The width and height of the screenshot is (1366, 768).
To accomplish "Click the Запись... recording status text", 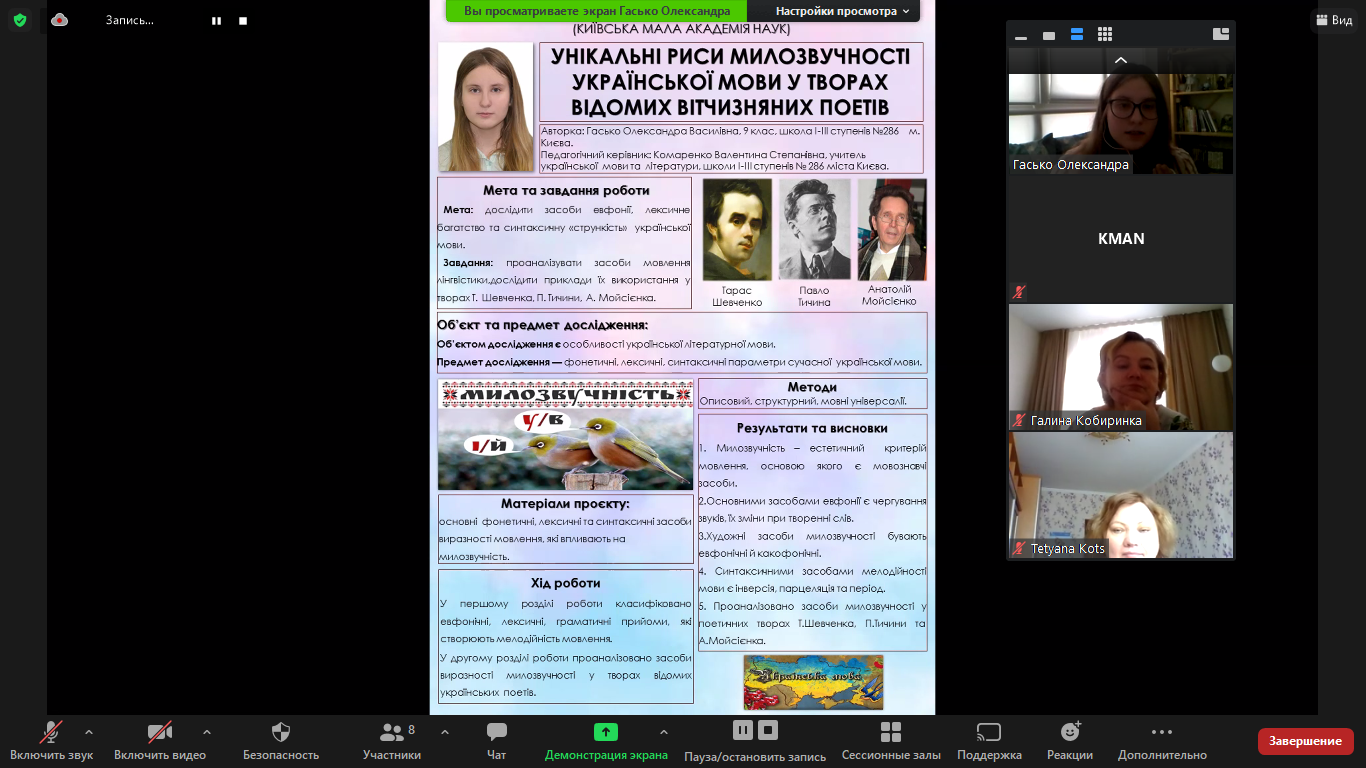I will 130,20.
